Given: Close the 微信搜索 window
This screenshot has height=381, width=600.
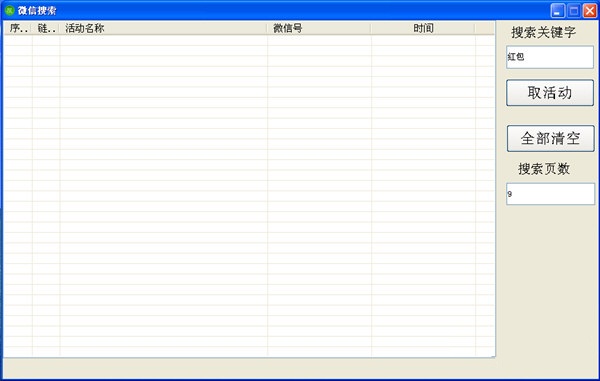Looking at the screenshot, I should (x=590, y=11).
